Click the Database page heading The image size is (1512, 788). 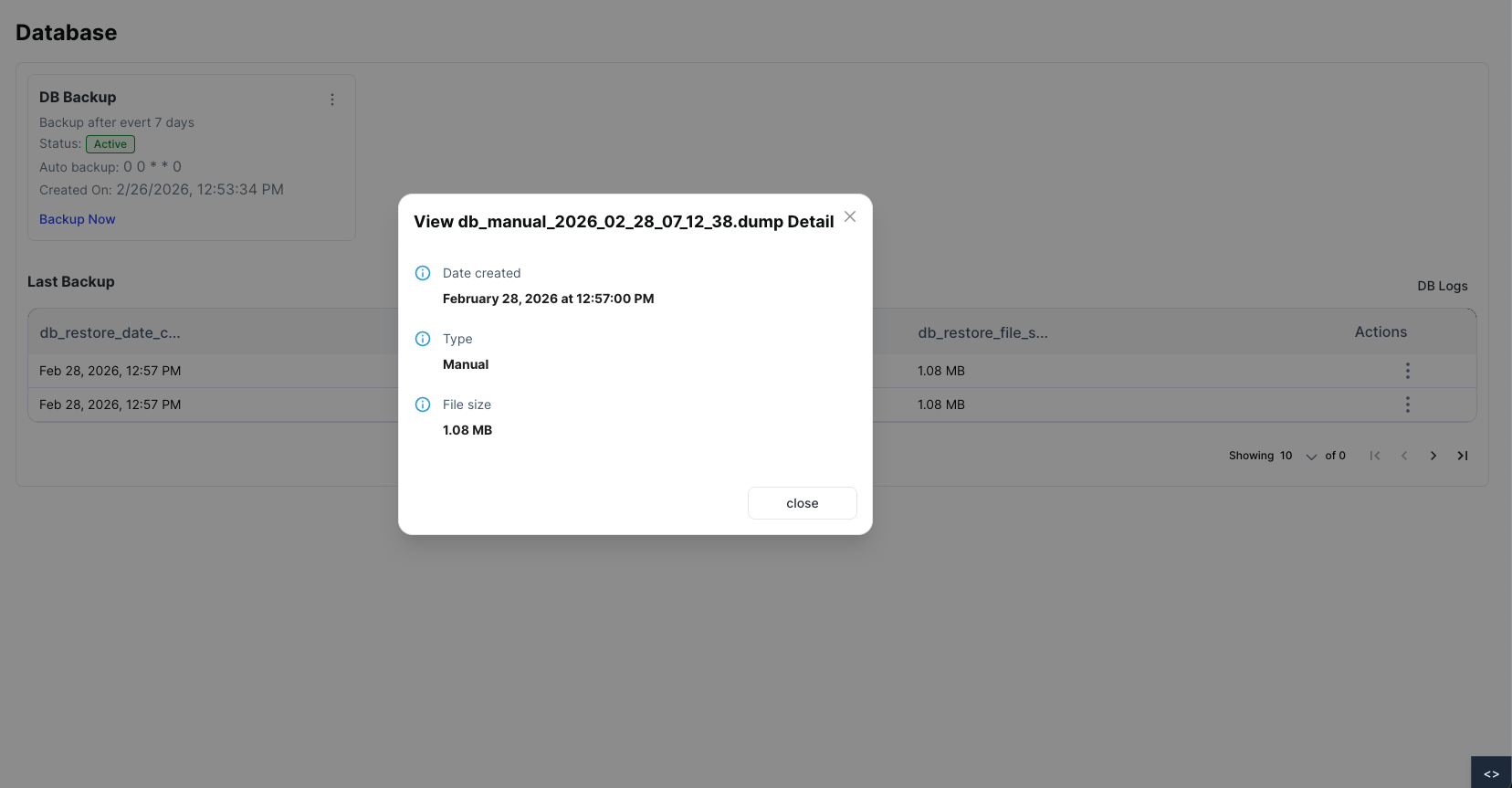click(x=67, y=33)
